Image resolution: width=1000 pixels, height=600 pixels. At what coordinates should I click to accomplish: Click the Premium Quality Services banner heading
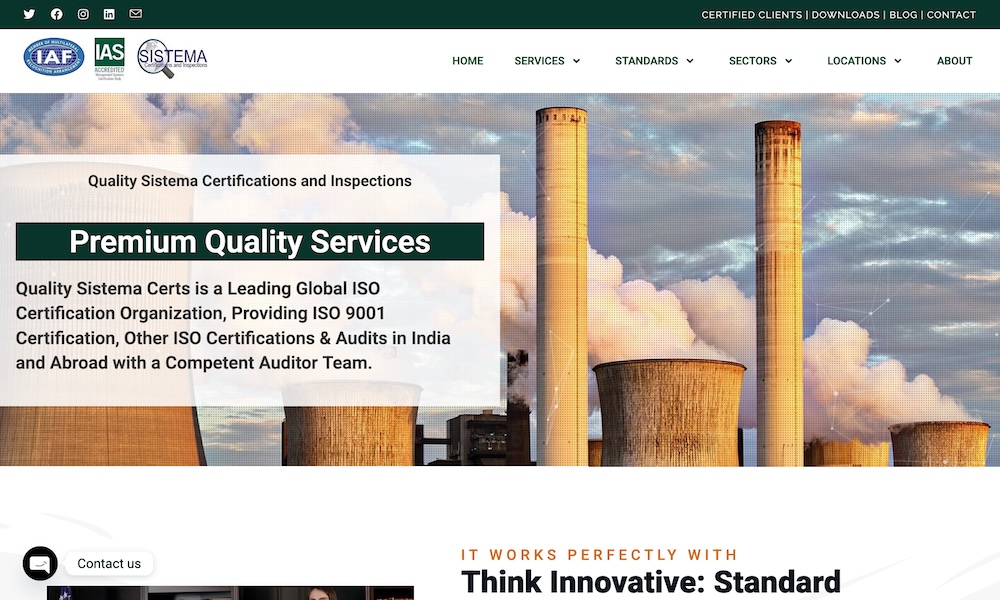(x=250, y=242)
